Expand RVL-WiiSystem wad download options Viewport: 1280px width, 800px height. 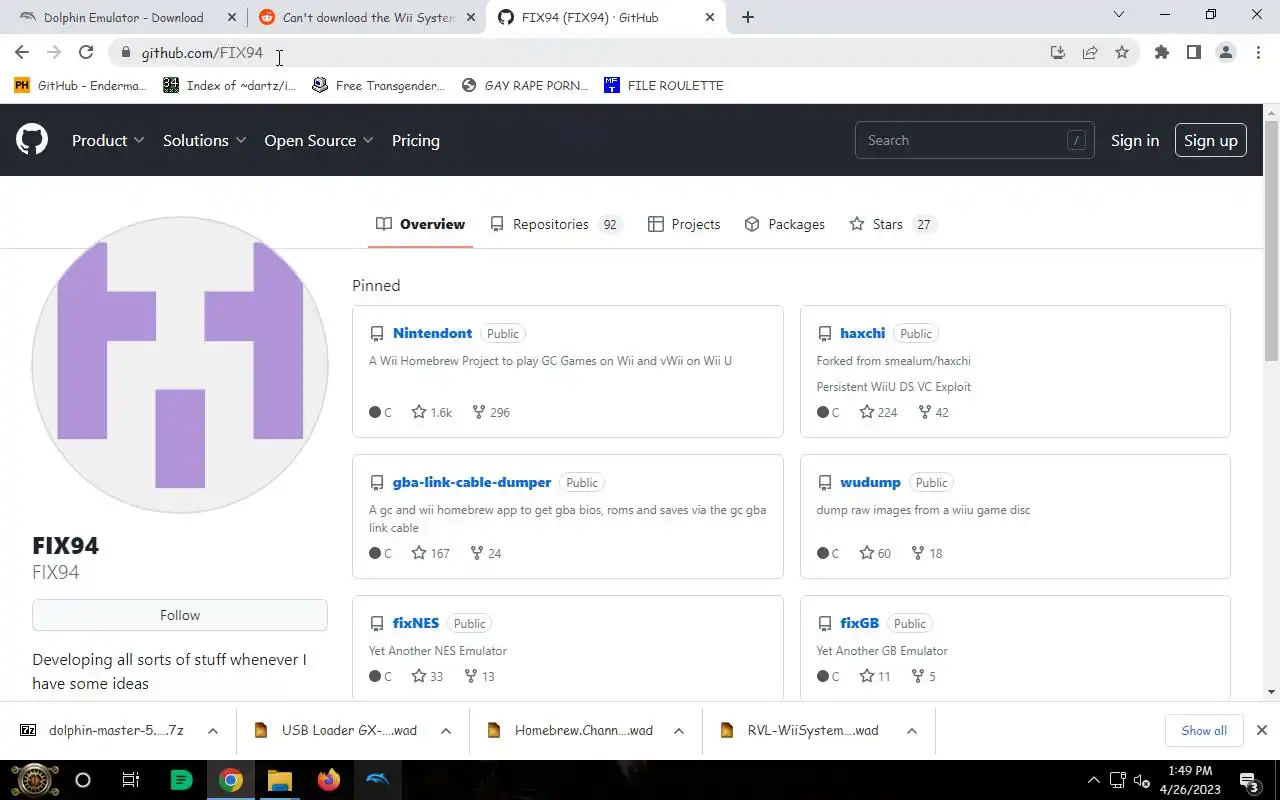pyautogui.click(x=912, y=731)
